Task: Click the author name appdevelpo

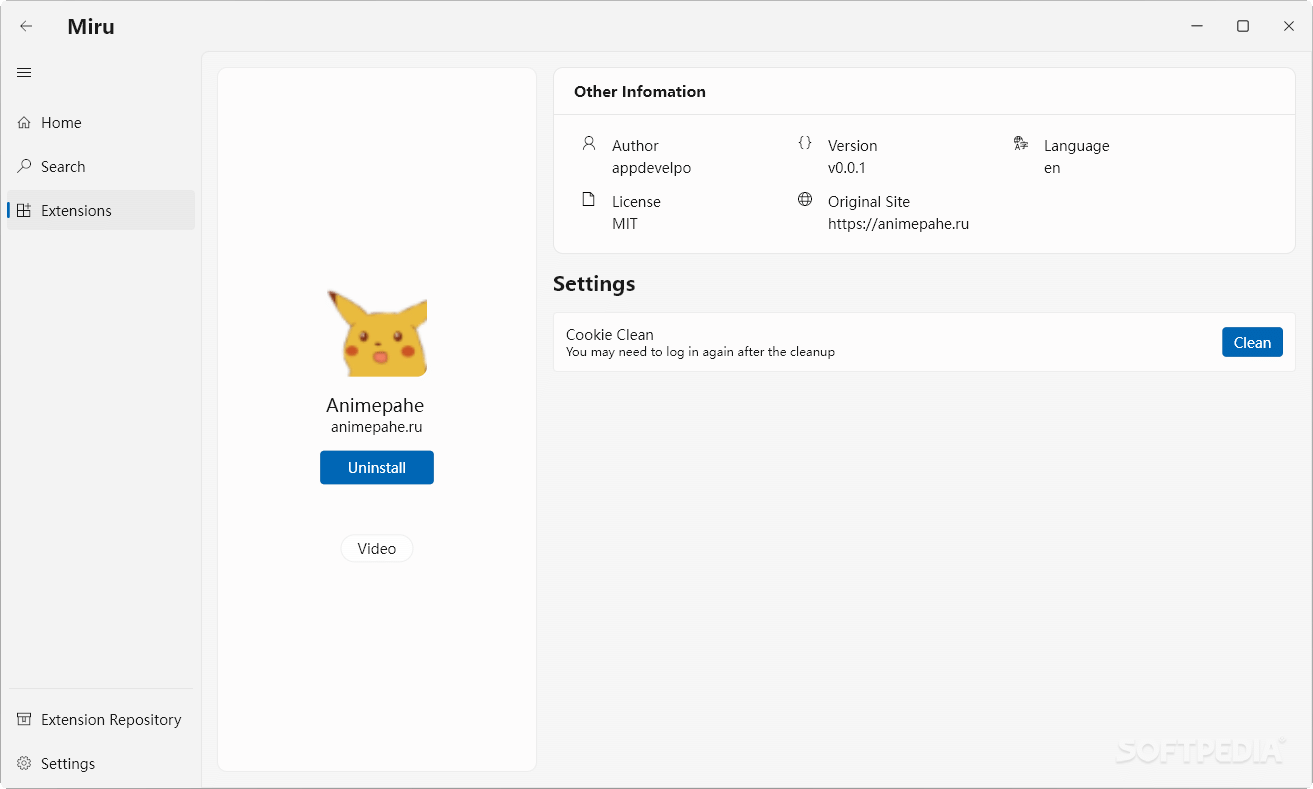Action: [651, 168]
